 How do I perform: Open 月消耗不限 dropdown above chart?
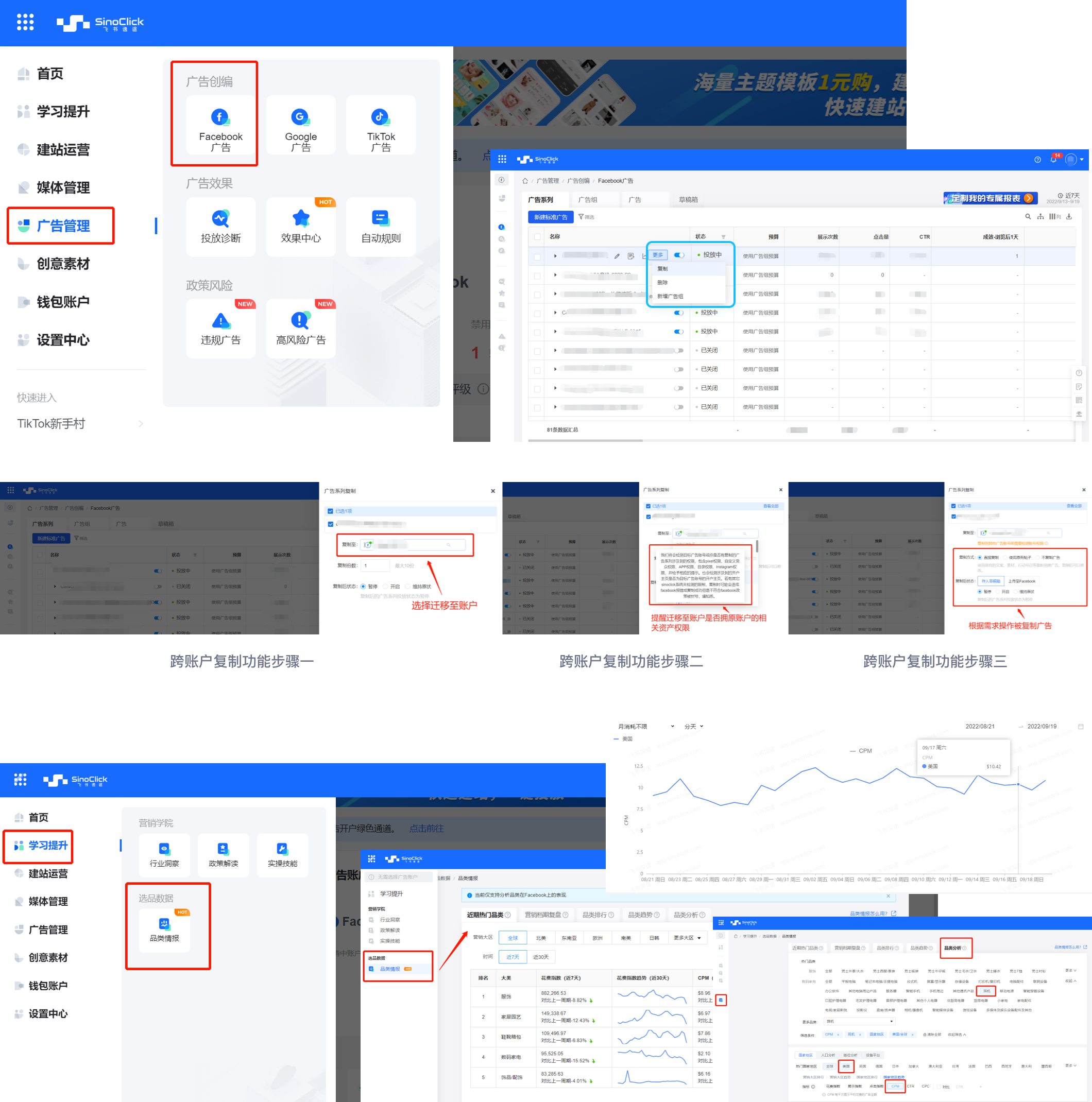coord(646,727)
